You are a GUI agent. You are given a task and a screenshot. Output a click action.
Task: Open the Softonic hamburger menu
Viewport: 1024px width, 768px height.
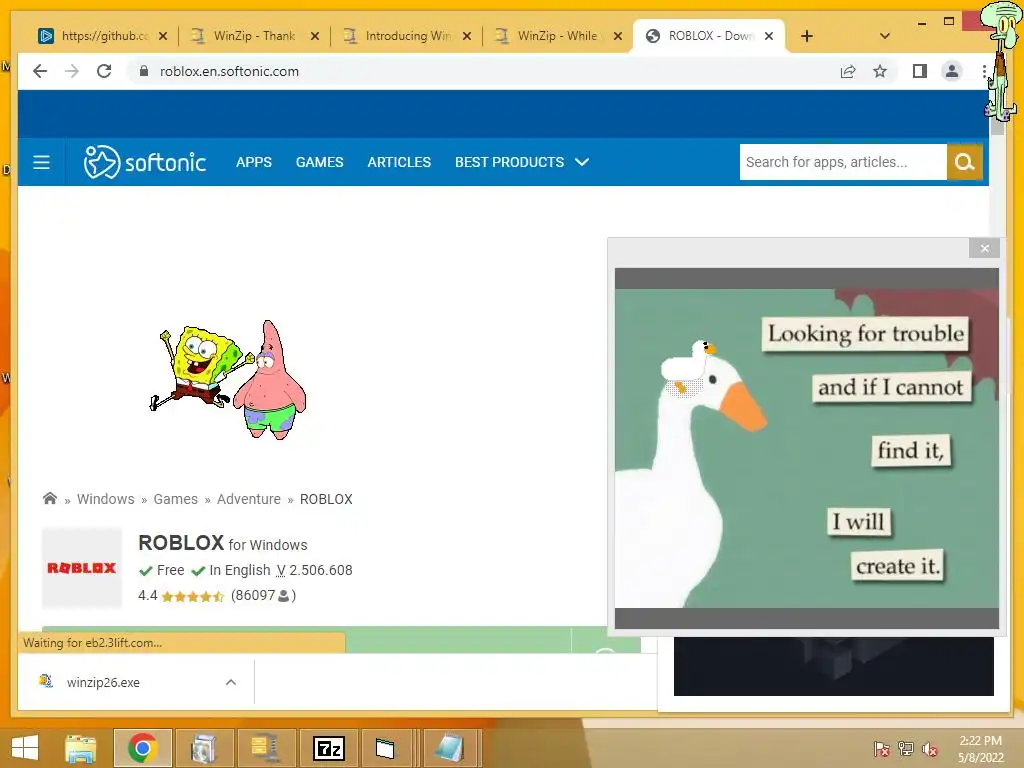coord(41,162)
